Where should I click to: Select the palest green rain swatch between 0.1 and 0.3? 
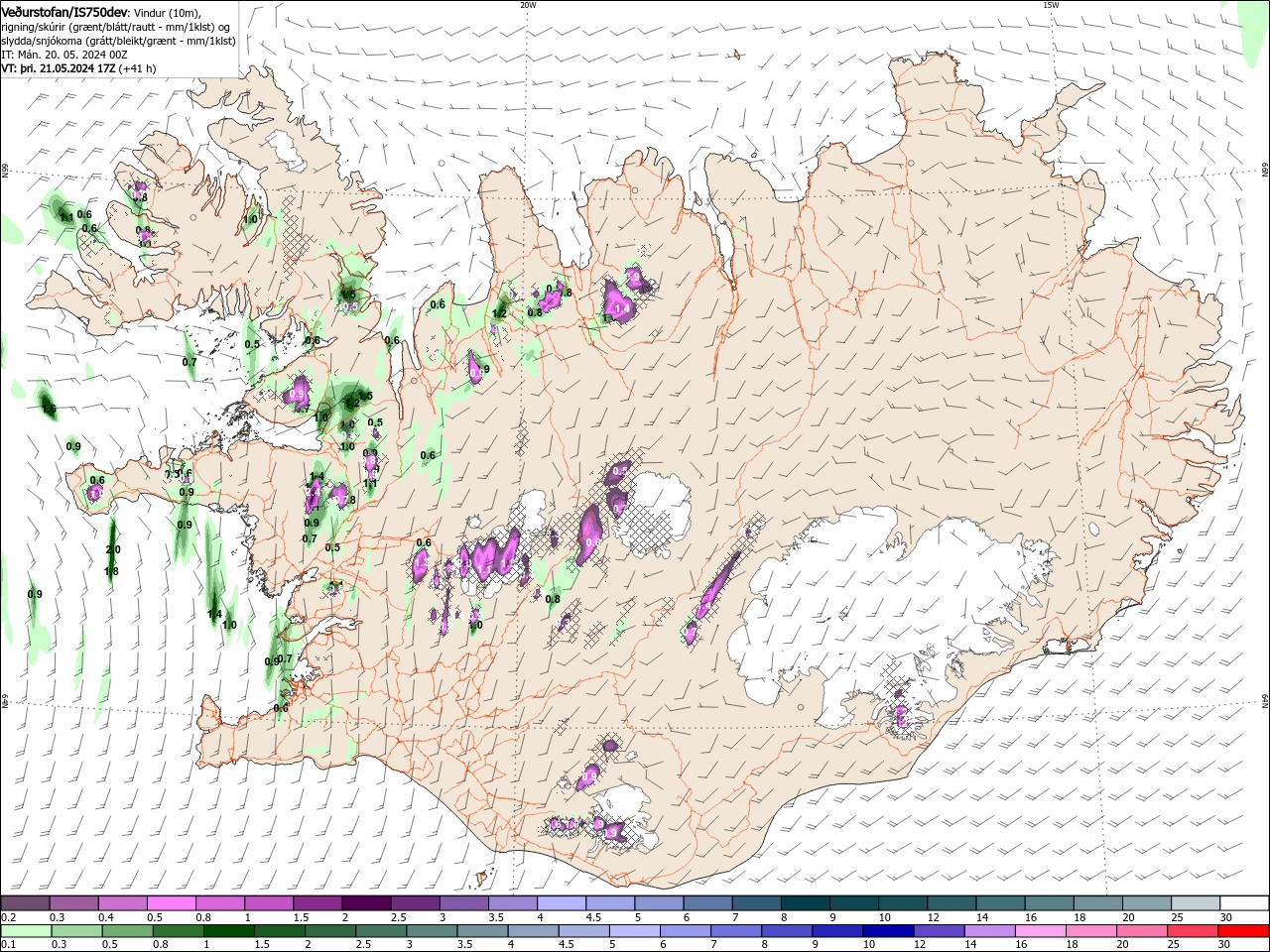[x=26, y=931]
